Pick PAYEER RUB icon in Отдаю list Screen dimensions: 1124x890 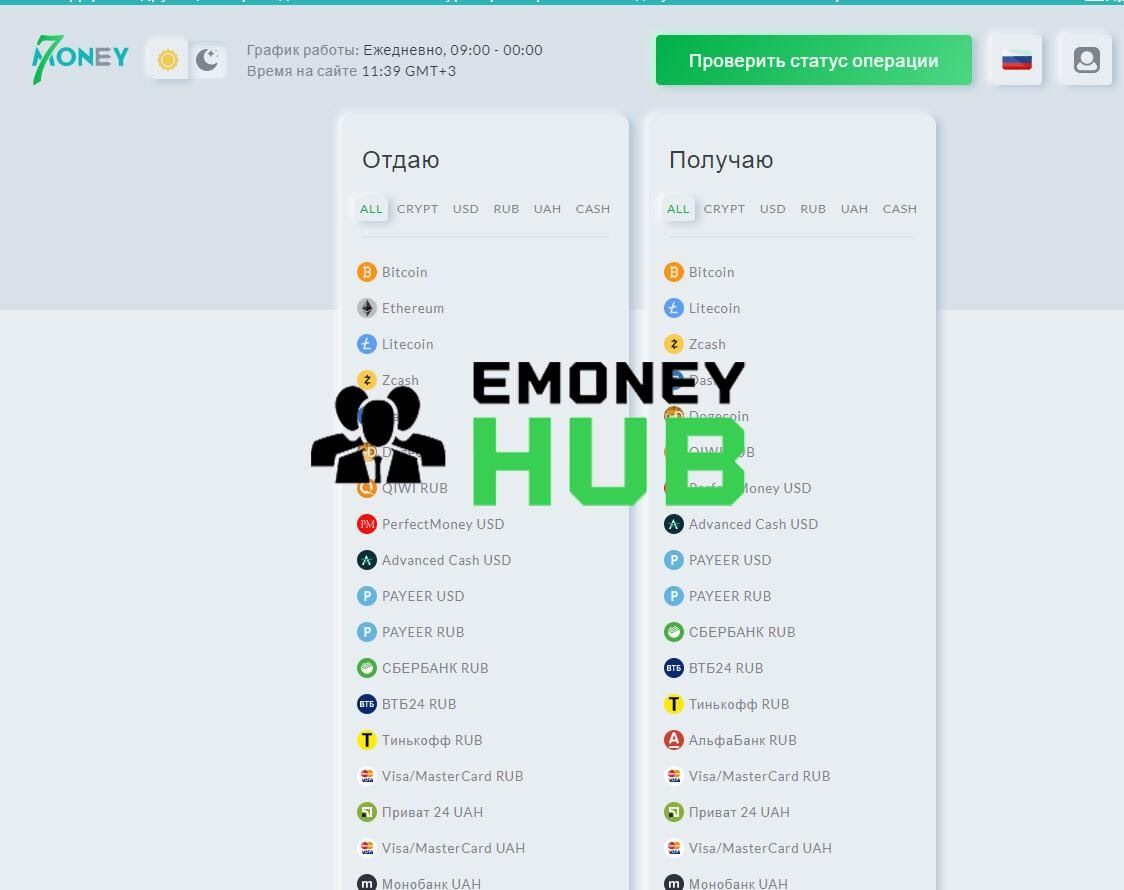[x=367, y=632]
